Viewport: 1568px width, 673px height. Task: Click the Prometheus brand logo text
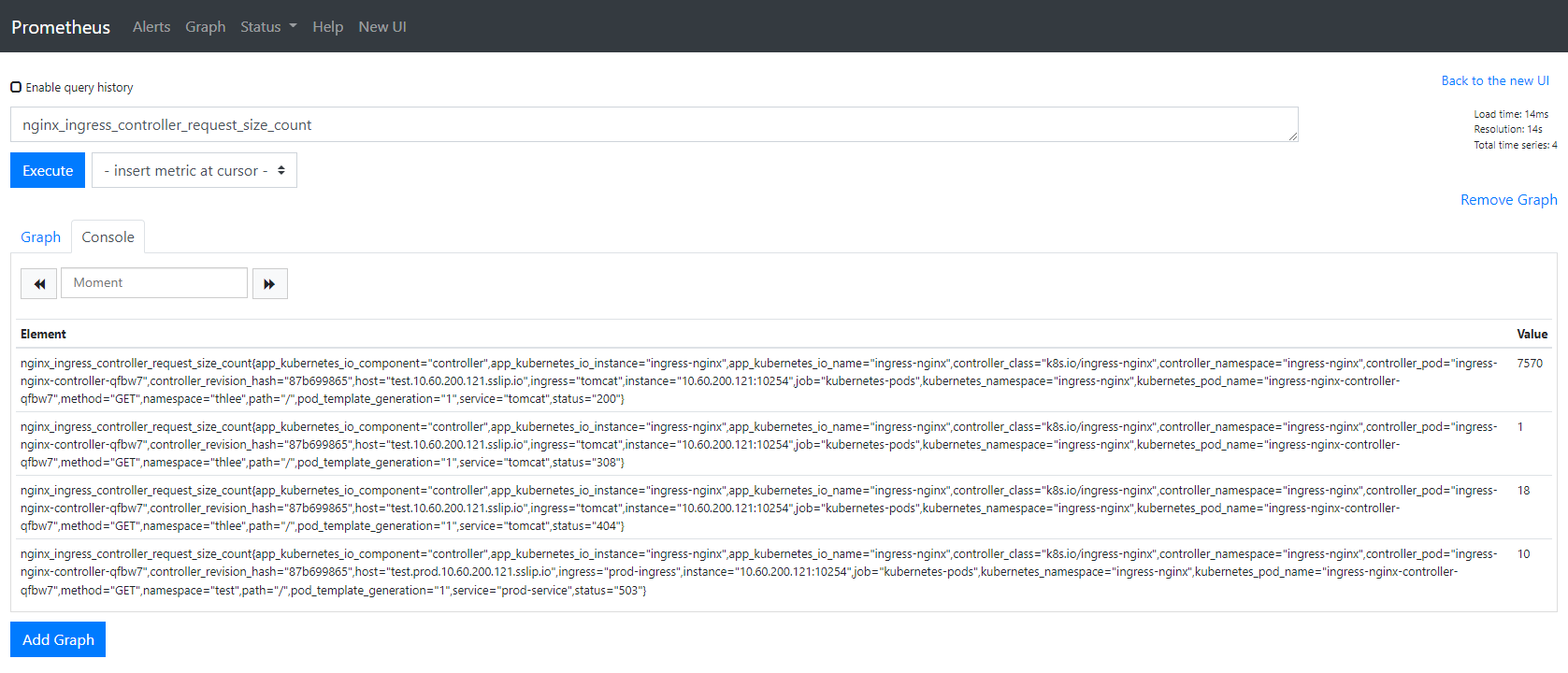61,27
